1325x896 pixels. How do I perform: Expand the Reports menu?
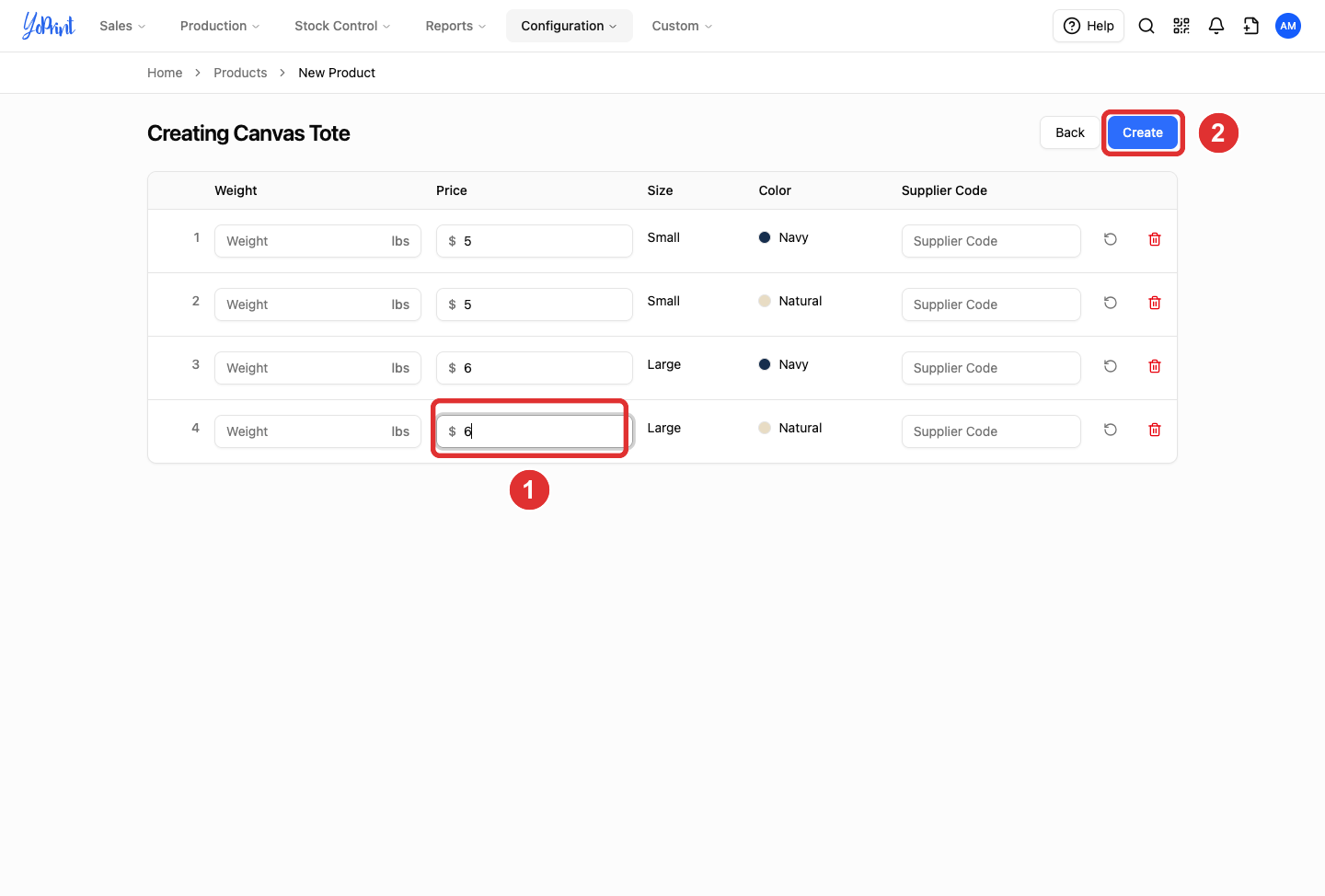tap(455, 26)
